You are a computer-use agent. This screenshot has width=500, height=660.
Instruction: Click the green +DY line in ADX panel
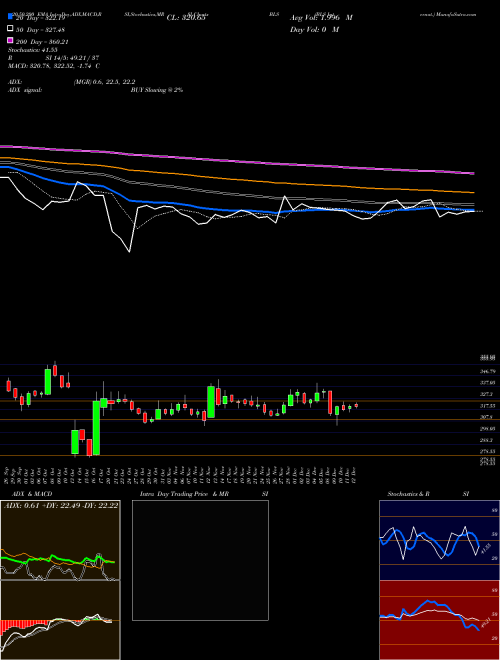click(57, 559)
